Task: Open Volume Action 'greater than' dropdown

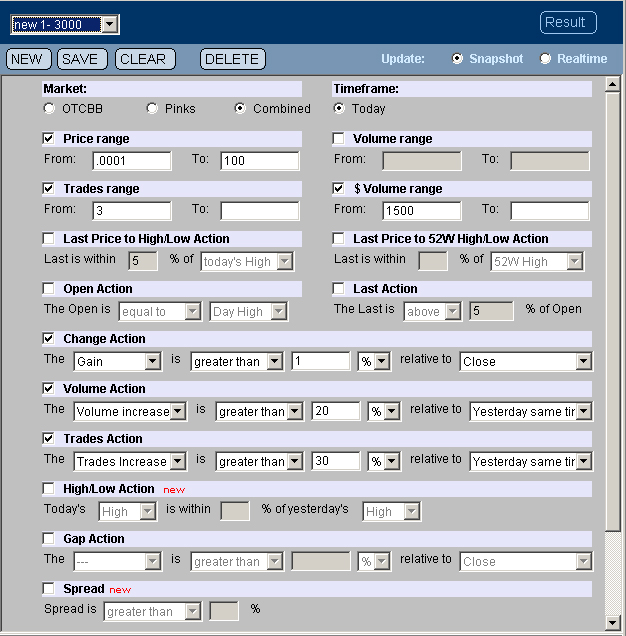Action: tap(260, 411)
